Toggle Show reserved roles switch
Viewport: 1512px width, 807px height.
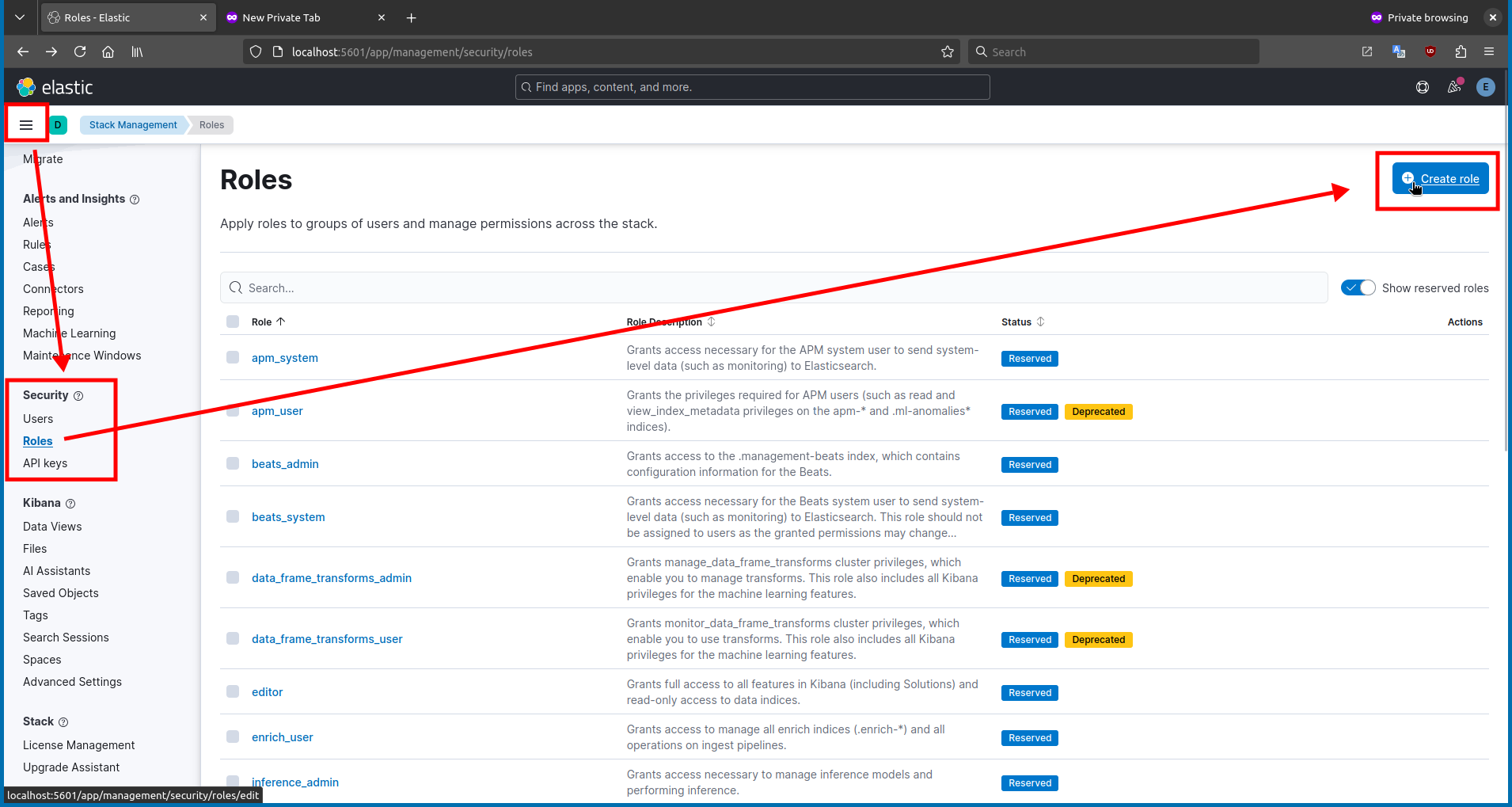click(1358, 288)
